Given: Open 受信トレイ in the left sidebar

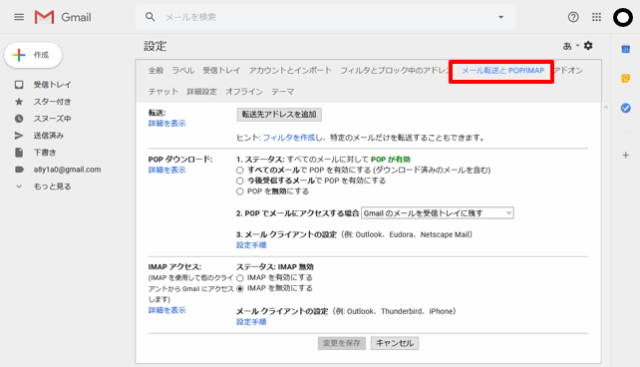Looking at the screenshot, I should (52, 85).
